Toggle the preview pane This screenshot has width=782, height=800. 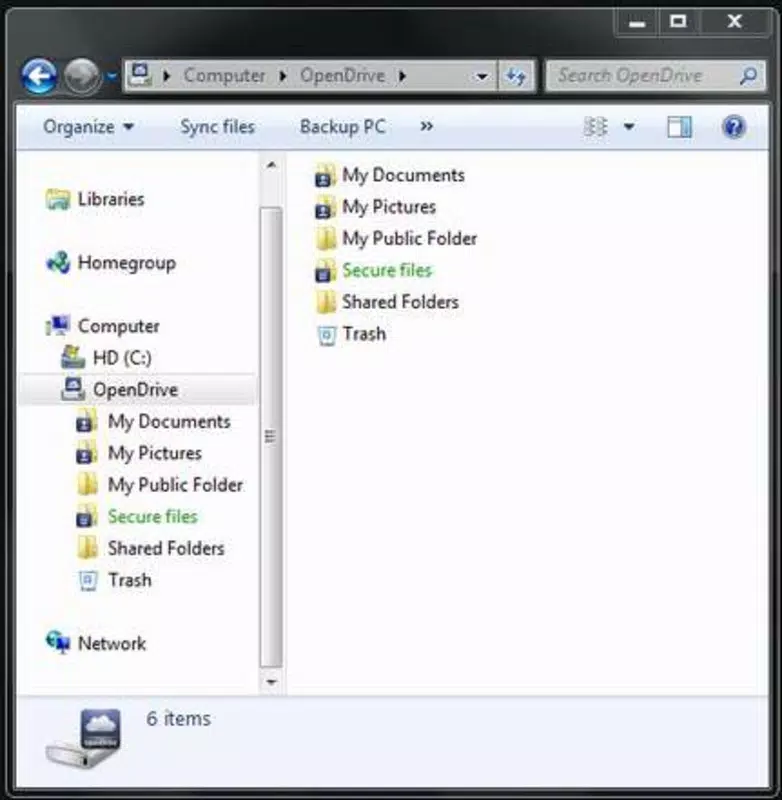(679, 127)
